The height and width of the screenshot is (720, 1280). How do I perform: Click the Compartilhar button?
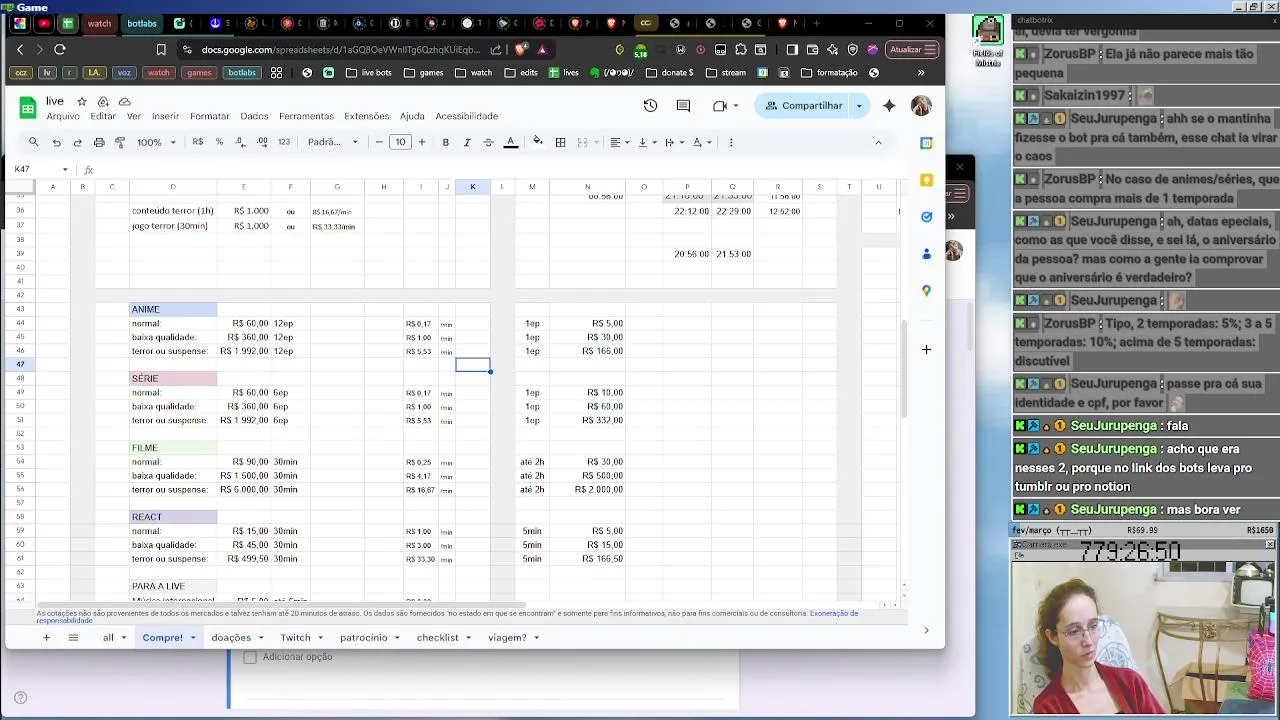pos(803,106)
